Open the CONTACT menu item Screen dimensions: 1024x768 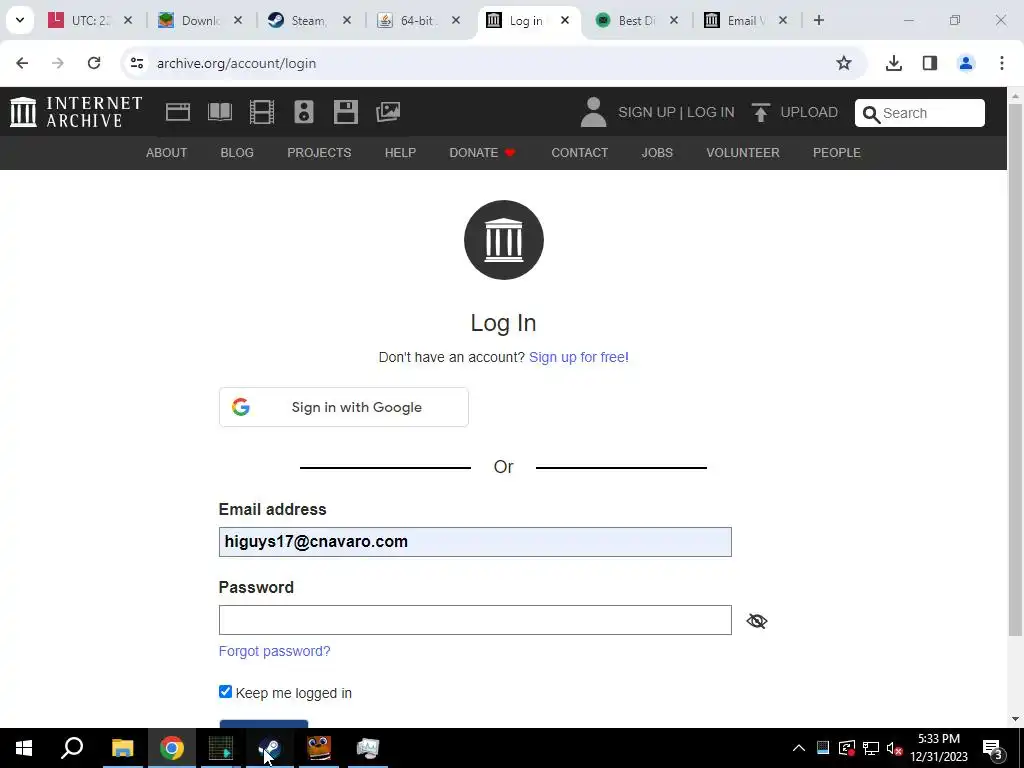580,153
